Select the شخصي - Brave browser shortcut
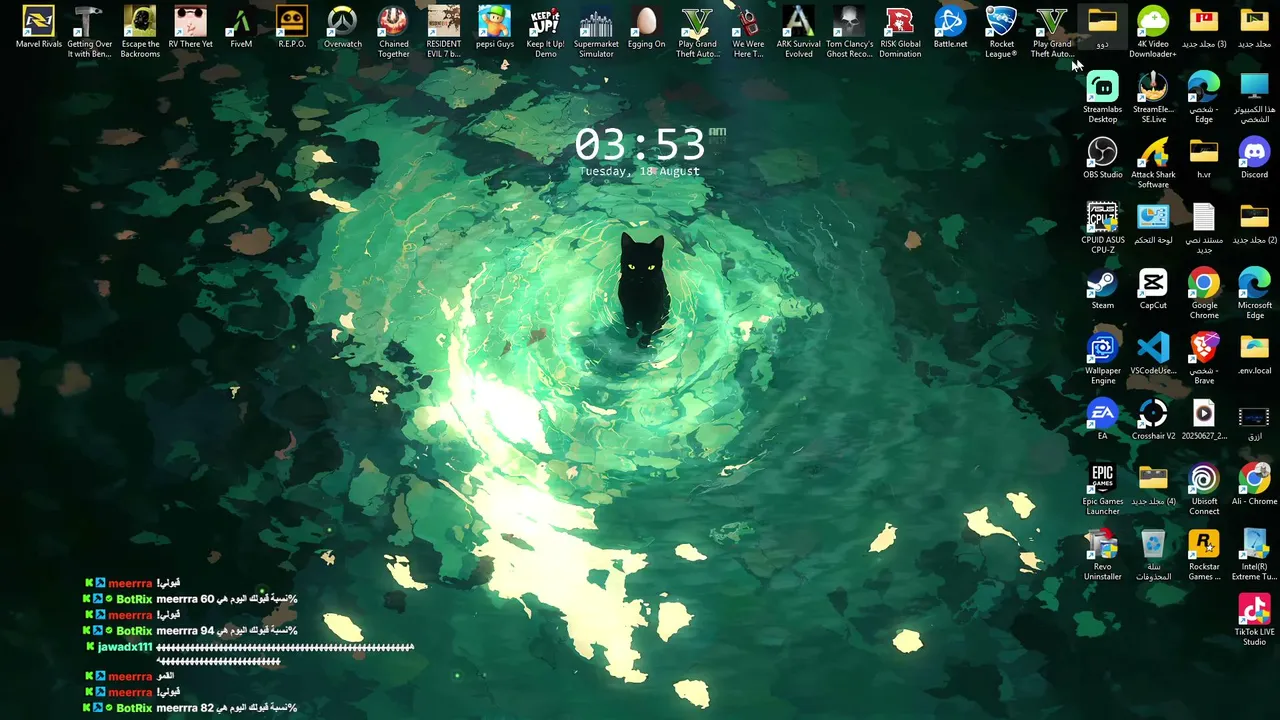The height and width of the screenshot is (720, 1280). [1204, 358]
